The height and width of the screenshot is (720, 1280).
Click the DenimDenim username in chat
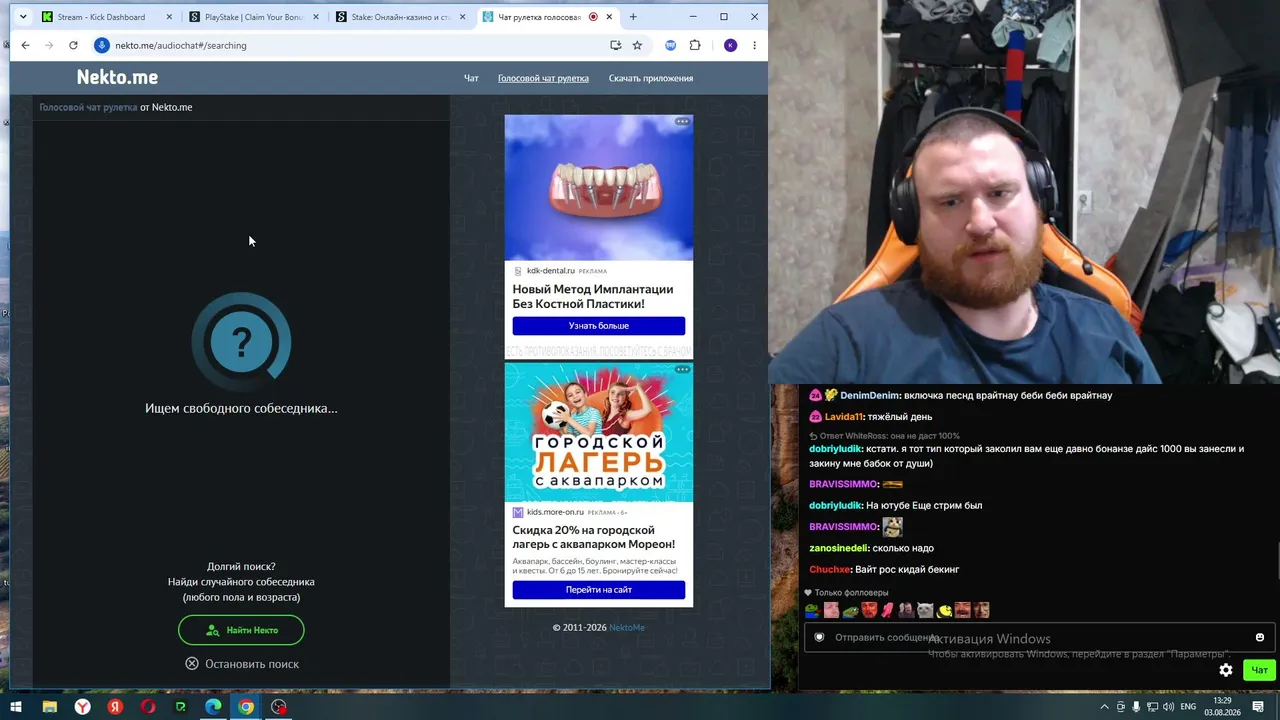pyautogui.click(x=870, y=396)
